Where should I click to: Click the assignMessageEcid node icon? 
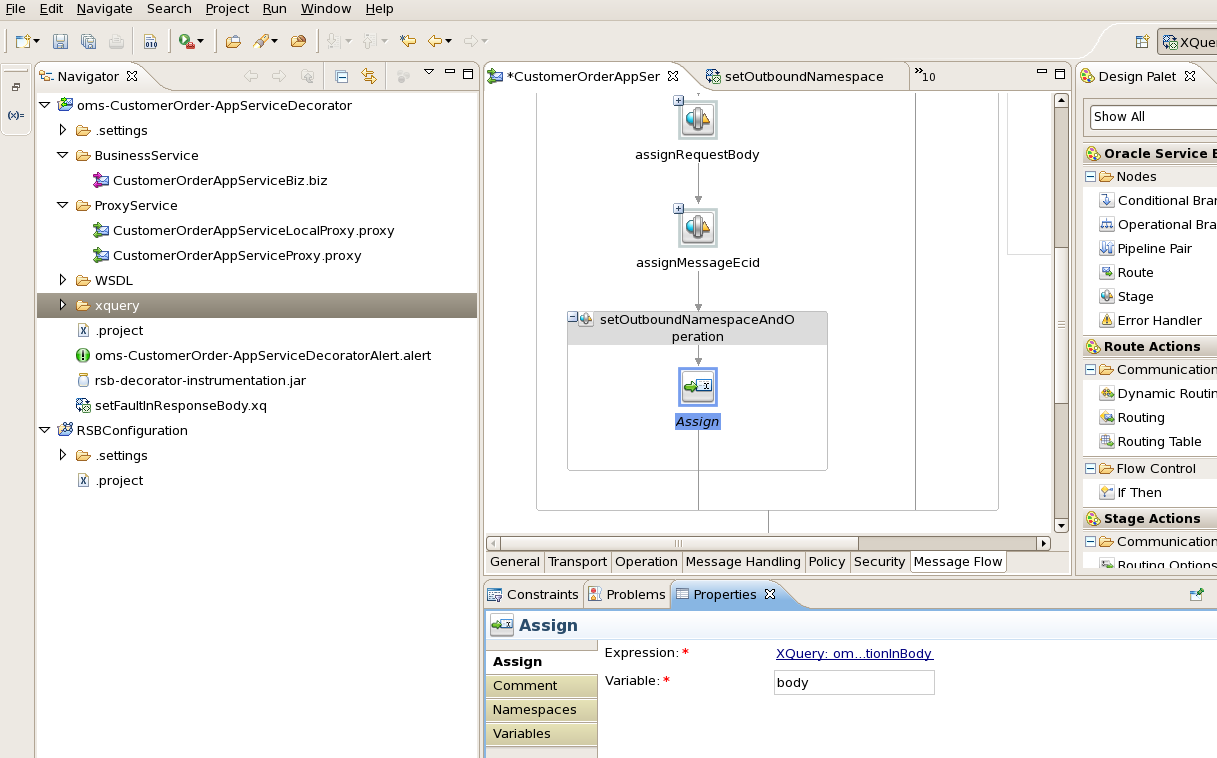point(697,228)
